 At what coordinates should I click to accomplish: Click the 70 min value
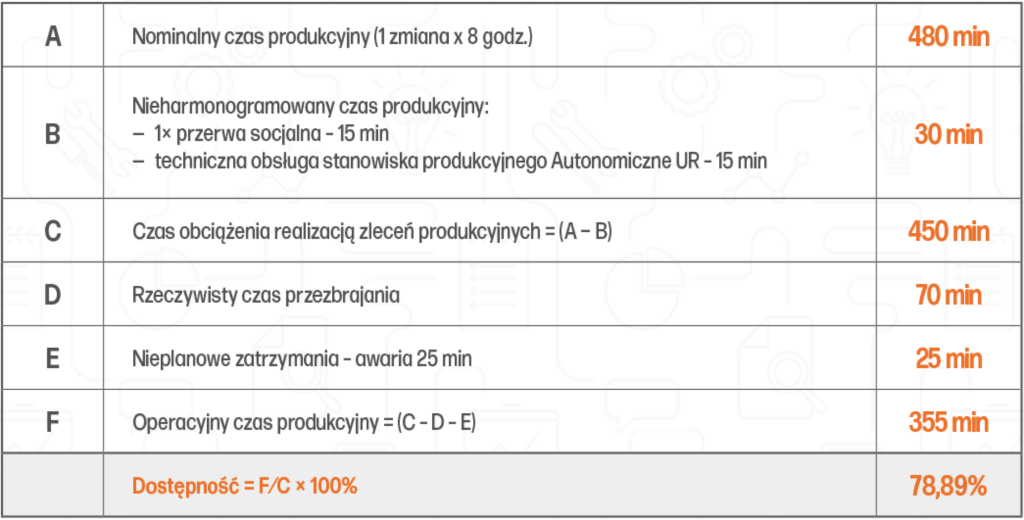click(x=948, y=295)
